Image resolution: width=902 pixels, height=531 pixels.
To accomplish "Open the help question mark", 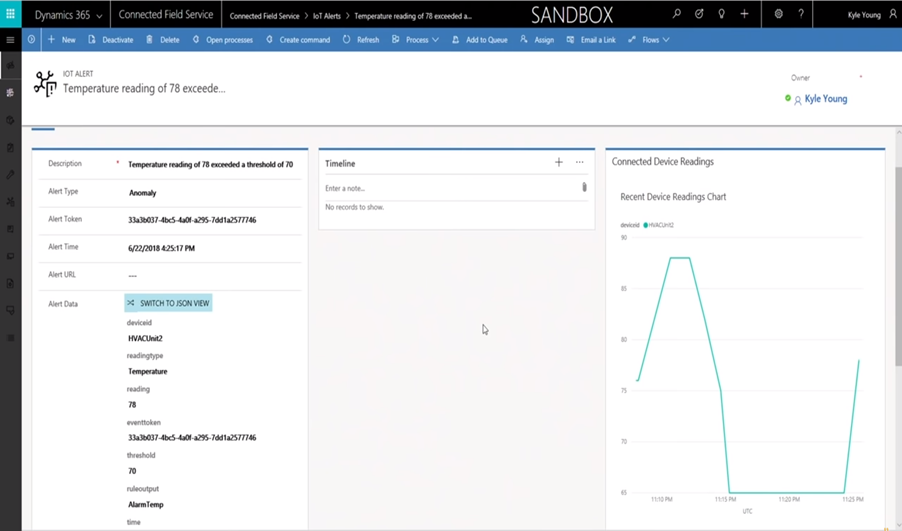I will (x=801, y=14).
